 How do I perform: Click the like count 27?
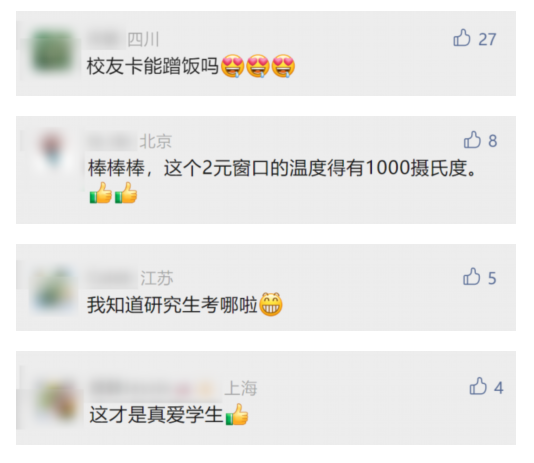click(487, 39)
